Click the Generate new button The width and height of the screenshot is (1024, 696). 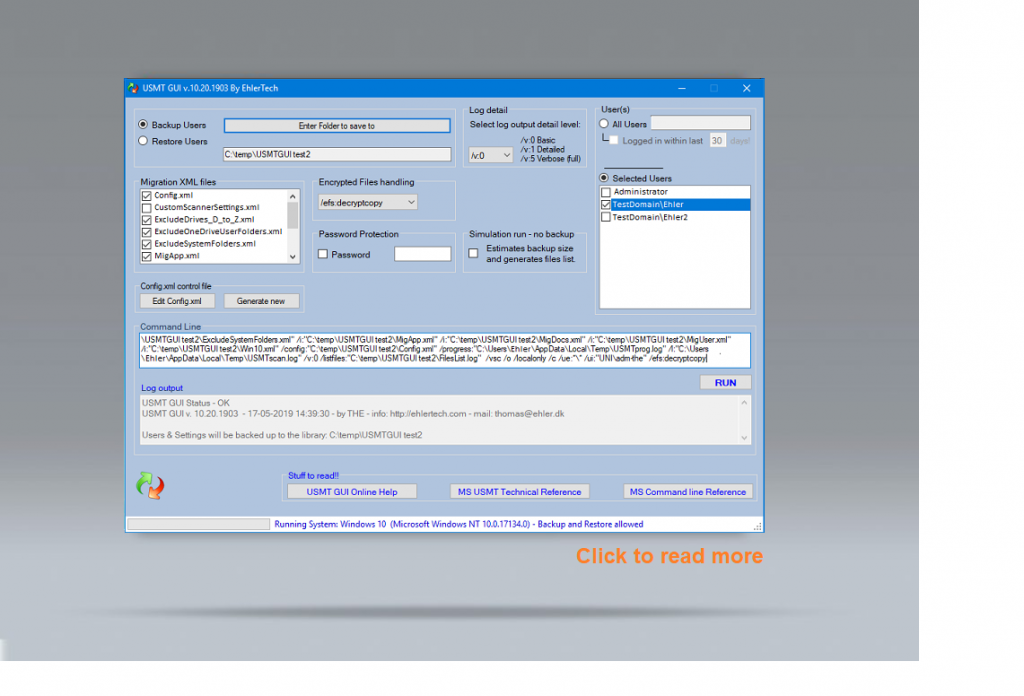pyautogui.click(x=262, y=300)
